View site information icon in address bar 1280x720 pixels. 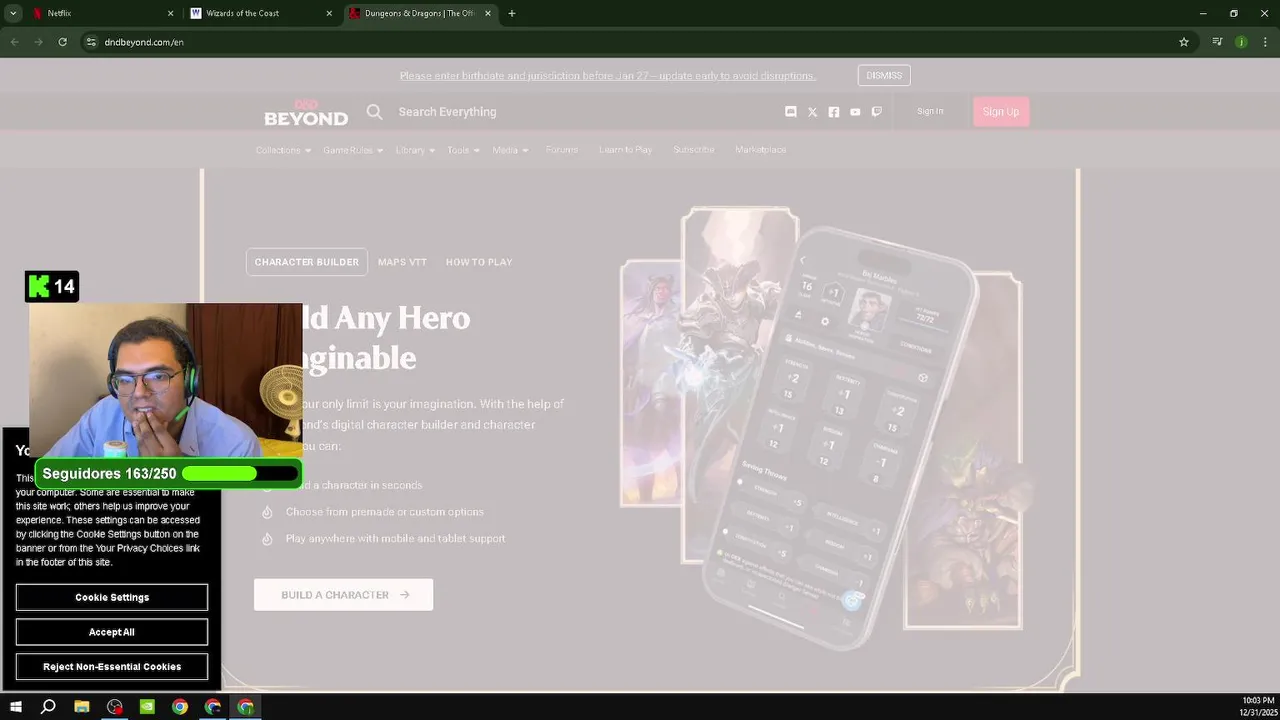click(91, 42)
